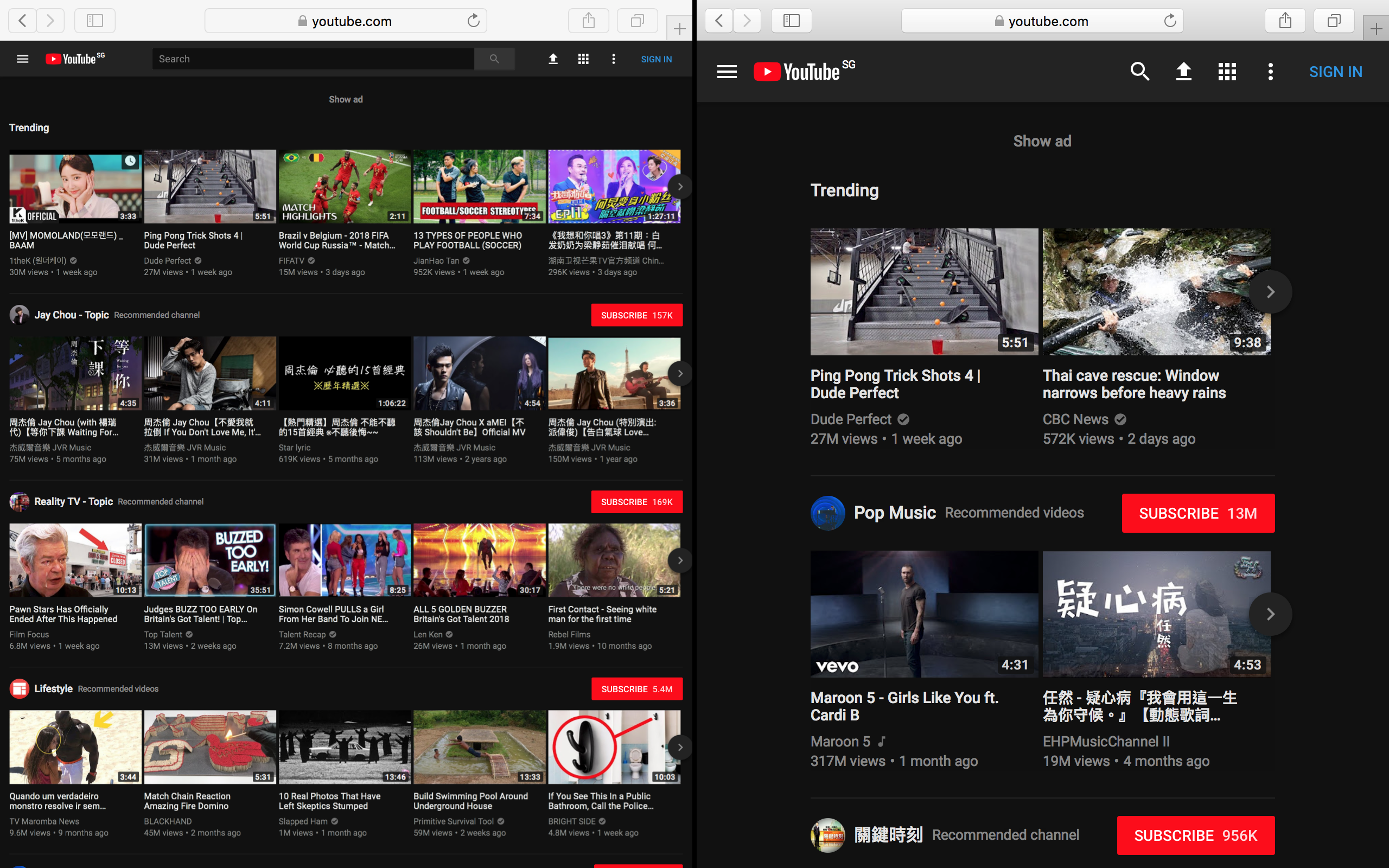Open Reality TV - Topic channel name

(x=73, y=502)
